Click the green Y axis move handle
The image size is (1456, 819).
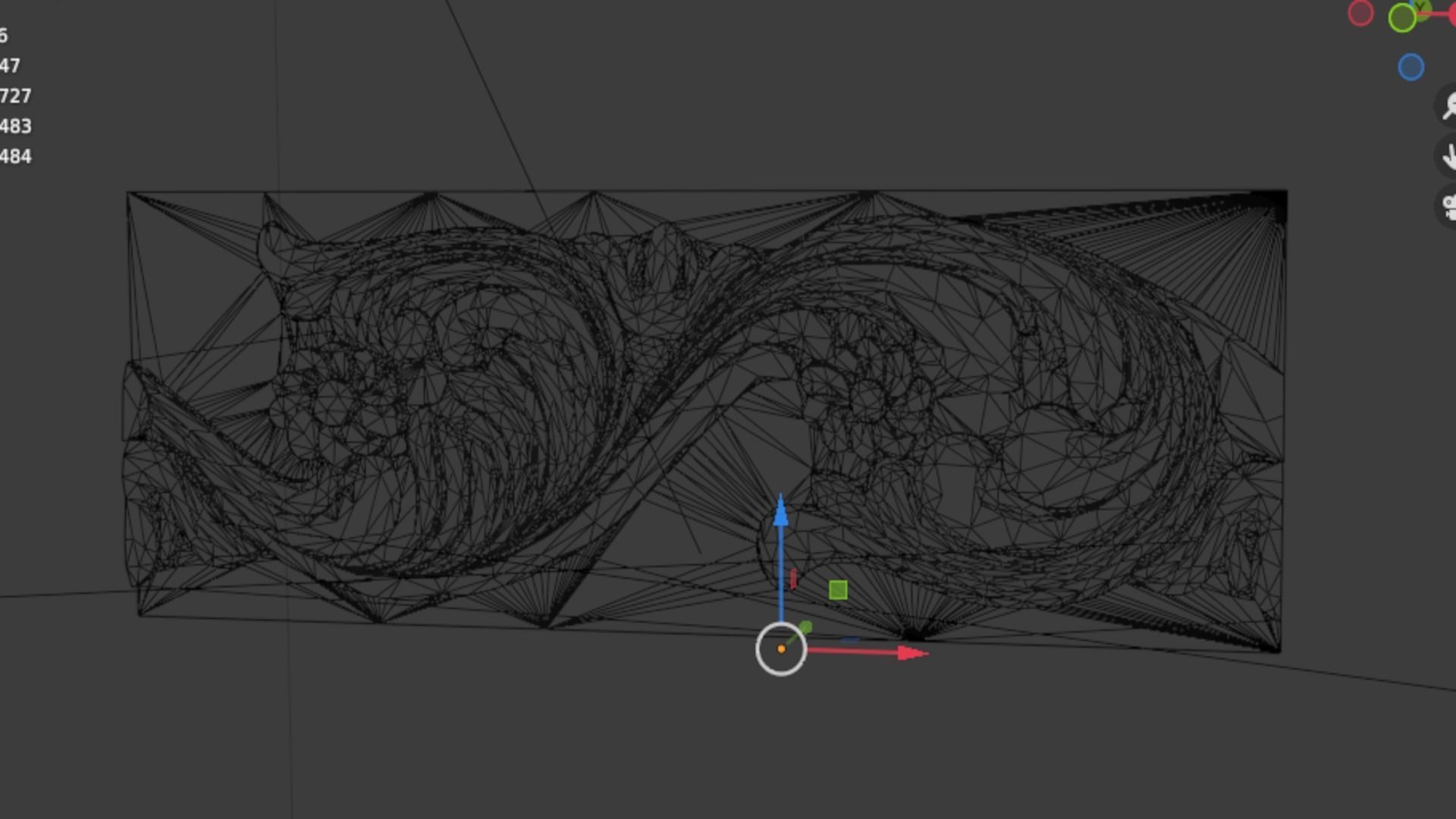coord(805,628)
